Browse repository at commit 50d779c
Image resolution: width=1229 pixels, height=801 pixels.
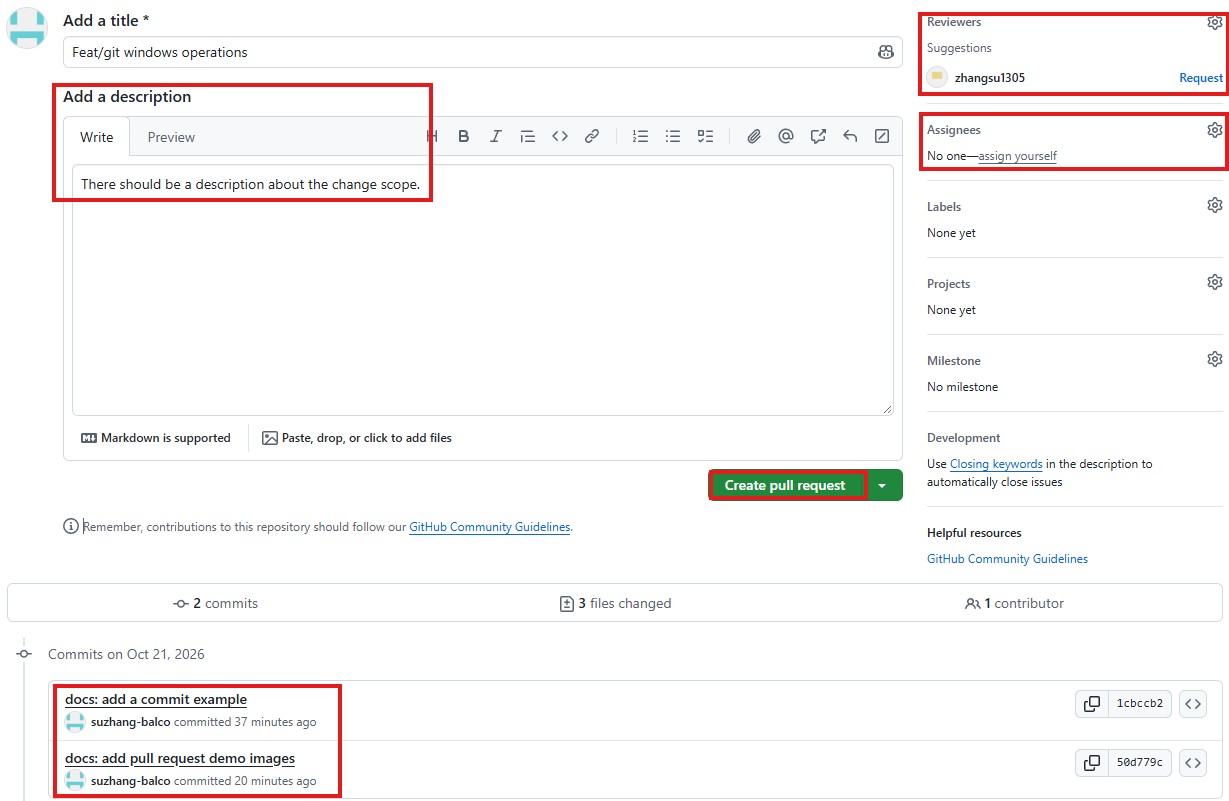(x=1192, y=763)
